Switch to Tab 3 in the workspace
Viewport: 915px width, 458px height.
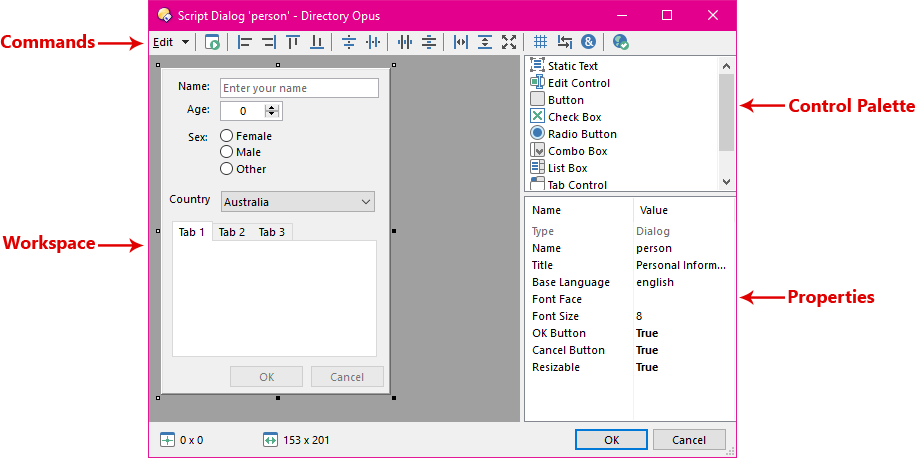click(x=272, y=232)
